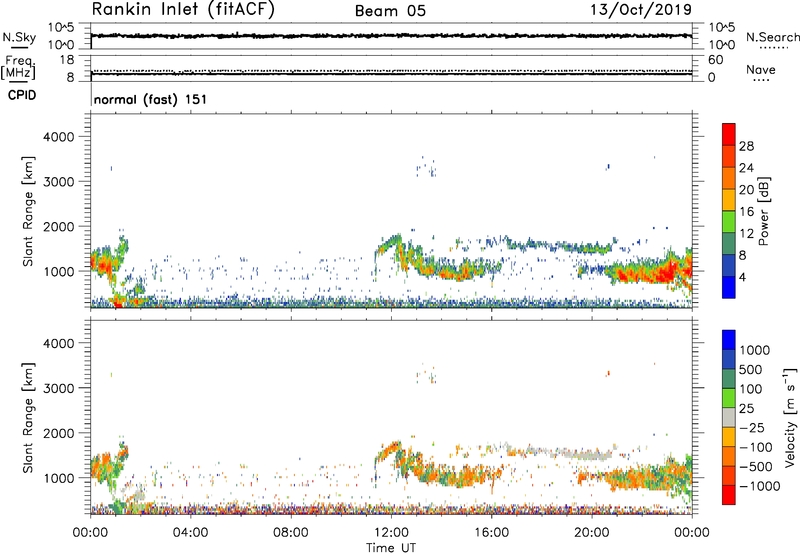Image resolution: width=800 pixels, height=554 pixels.
Task: Click the Velocity color bar label '-500'
Action: 756,467
